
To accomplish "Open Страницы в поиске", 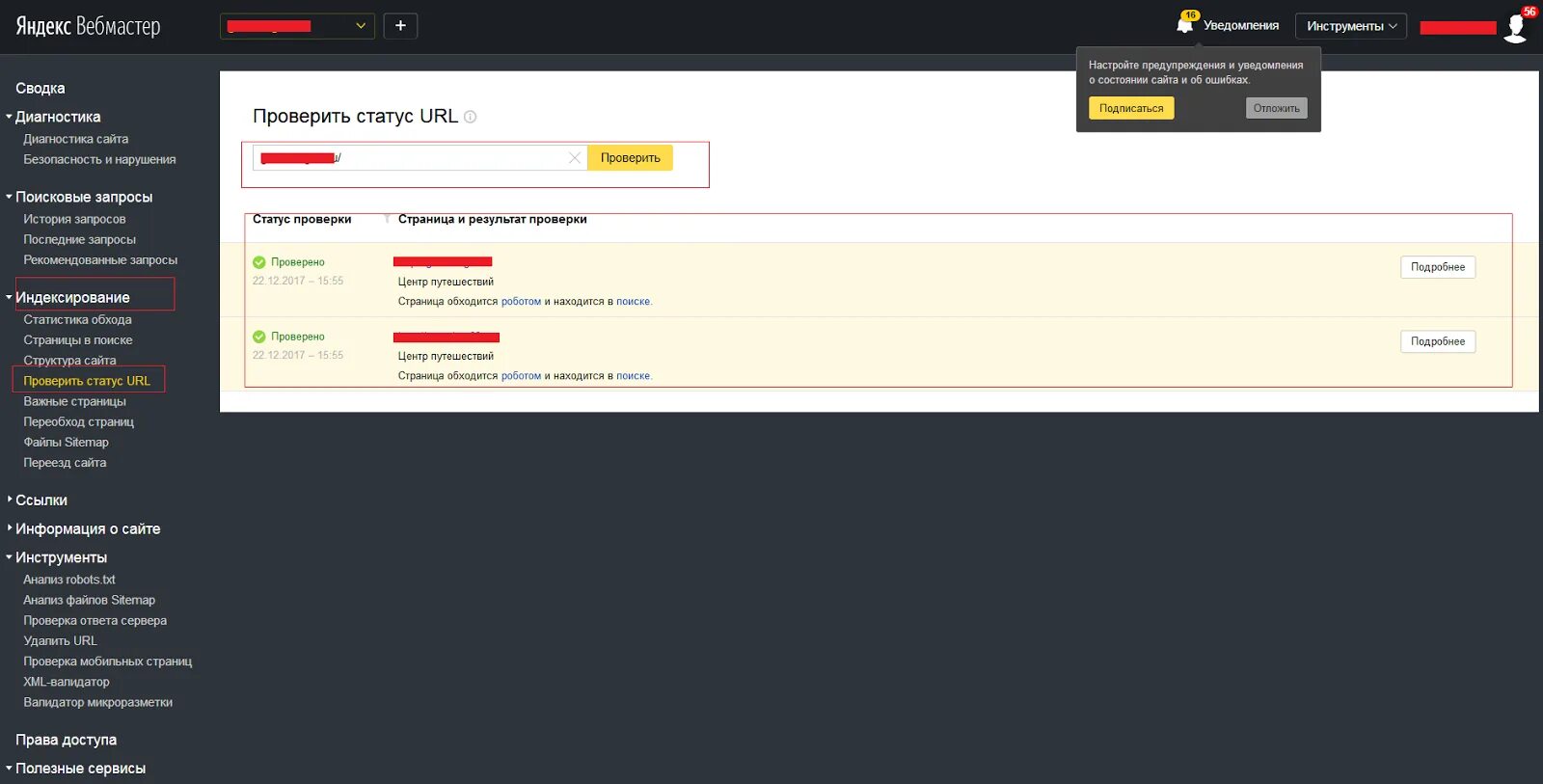I will point(78,339).
